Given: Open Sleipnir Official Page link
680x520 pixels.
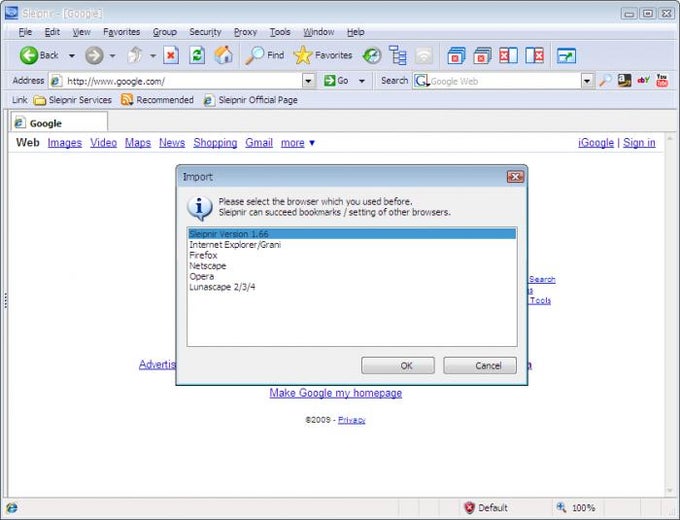Looking at the screenshot, I should (x=251, y=100).
